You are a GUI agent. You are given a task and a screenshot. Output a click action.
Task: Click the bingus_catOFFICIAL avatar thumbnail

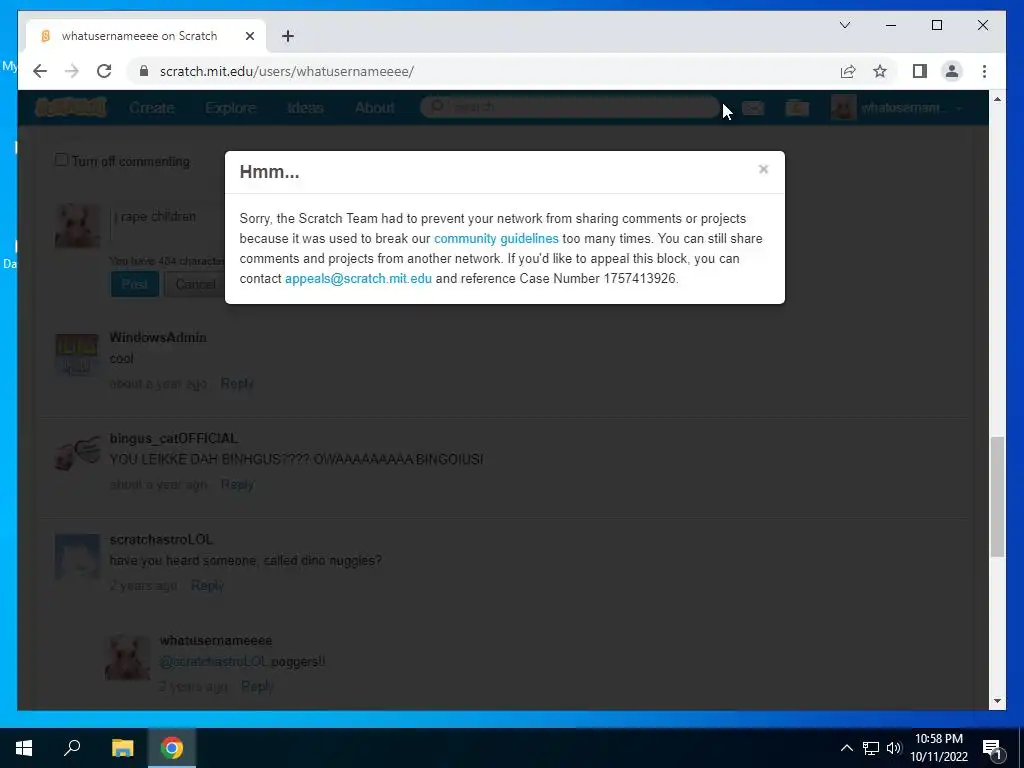tap(77, 455)
